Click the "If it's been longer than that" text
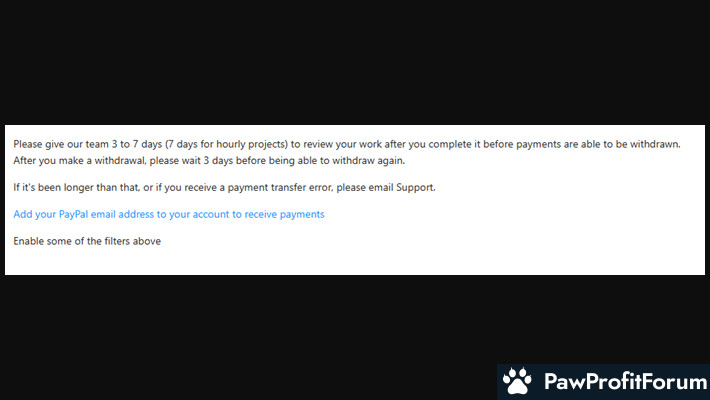The width and height of the screenshot is (710, 400). (x=77, y=188)
